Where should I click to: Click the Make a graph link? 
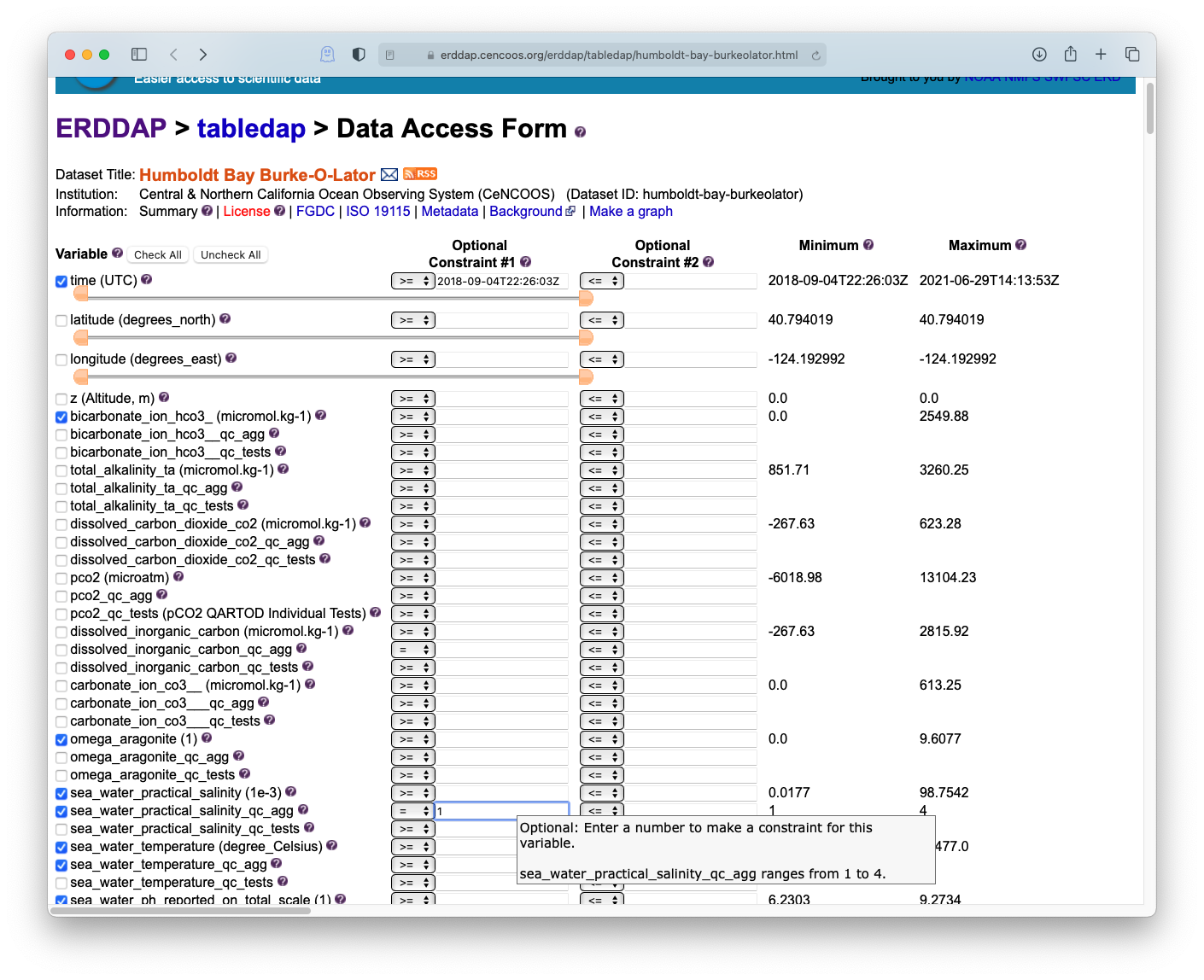point(631,211)
